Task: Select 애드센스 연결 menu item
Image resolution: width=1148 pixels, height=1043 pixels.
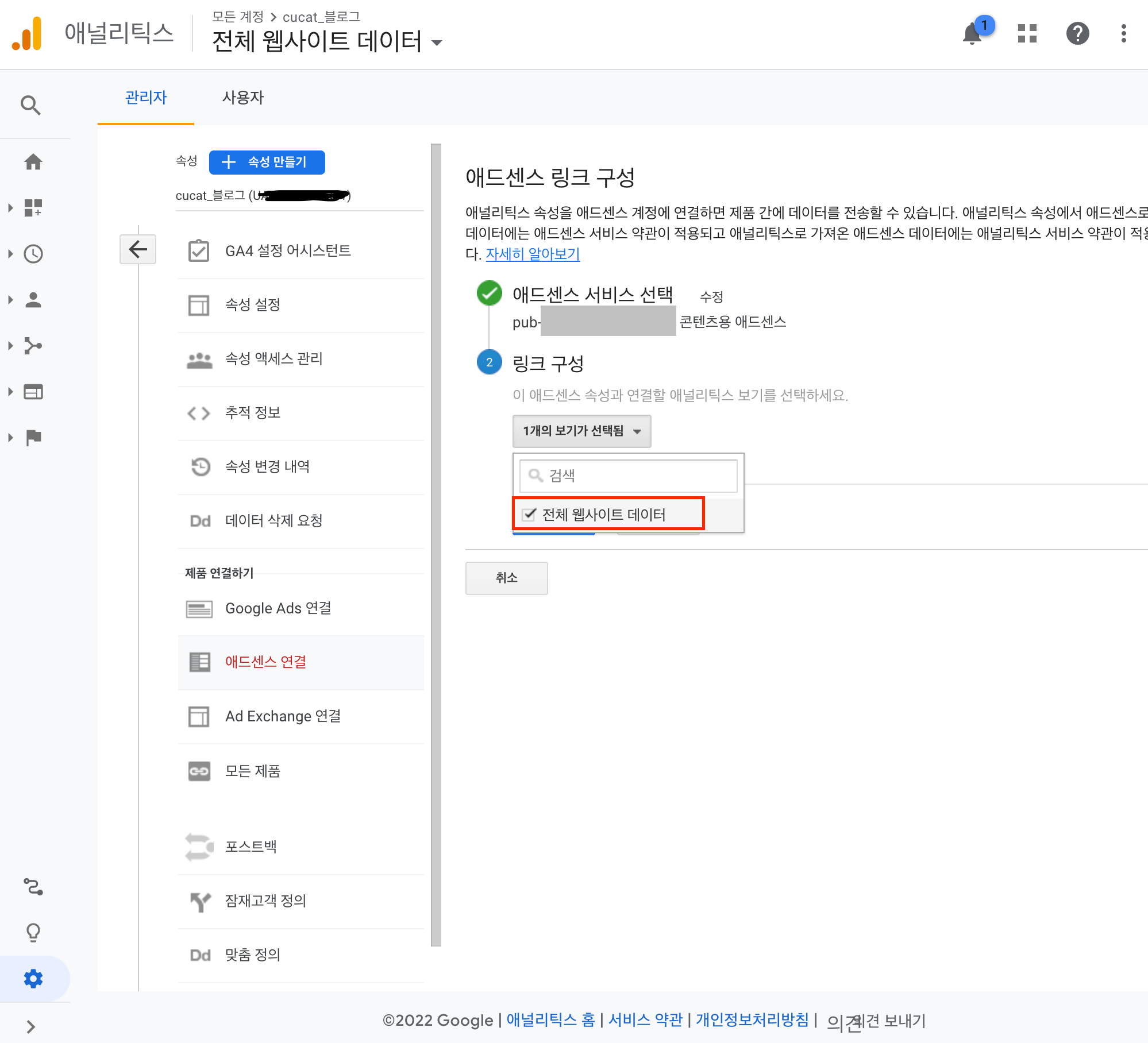Action: (301, 662)
